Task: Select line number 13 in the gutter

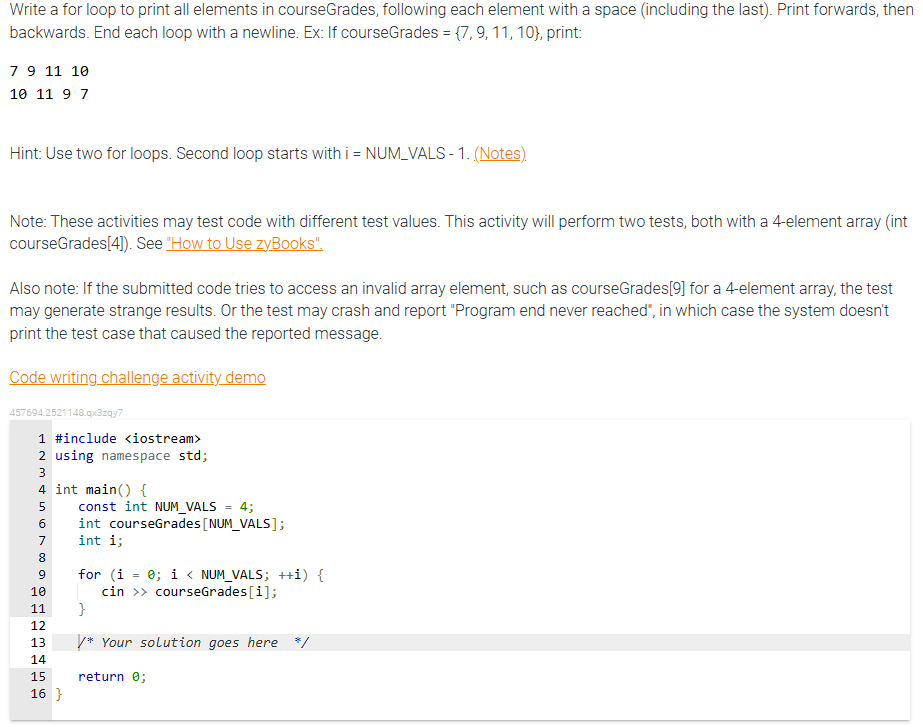Action: click(x=40, y=641)
